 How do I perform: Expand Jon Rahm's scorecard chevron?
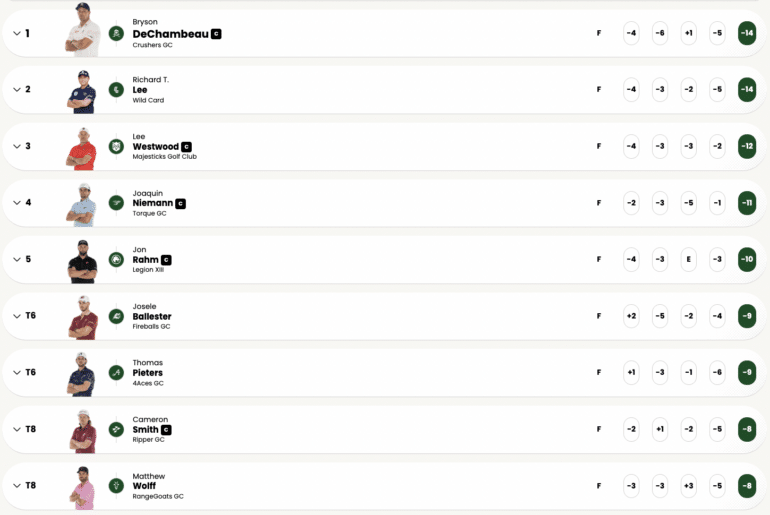(x=17, y=259)
